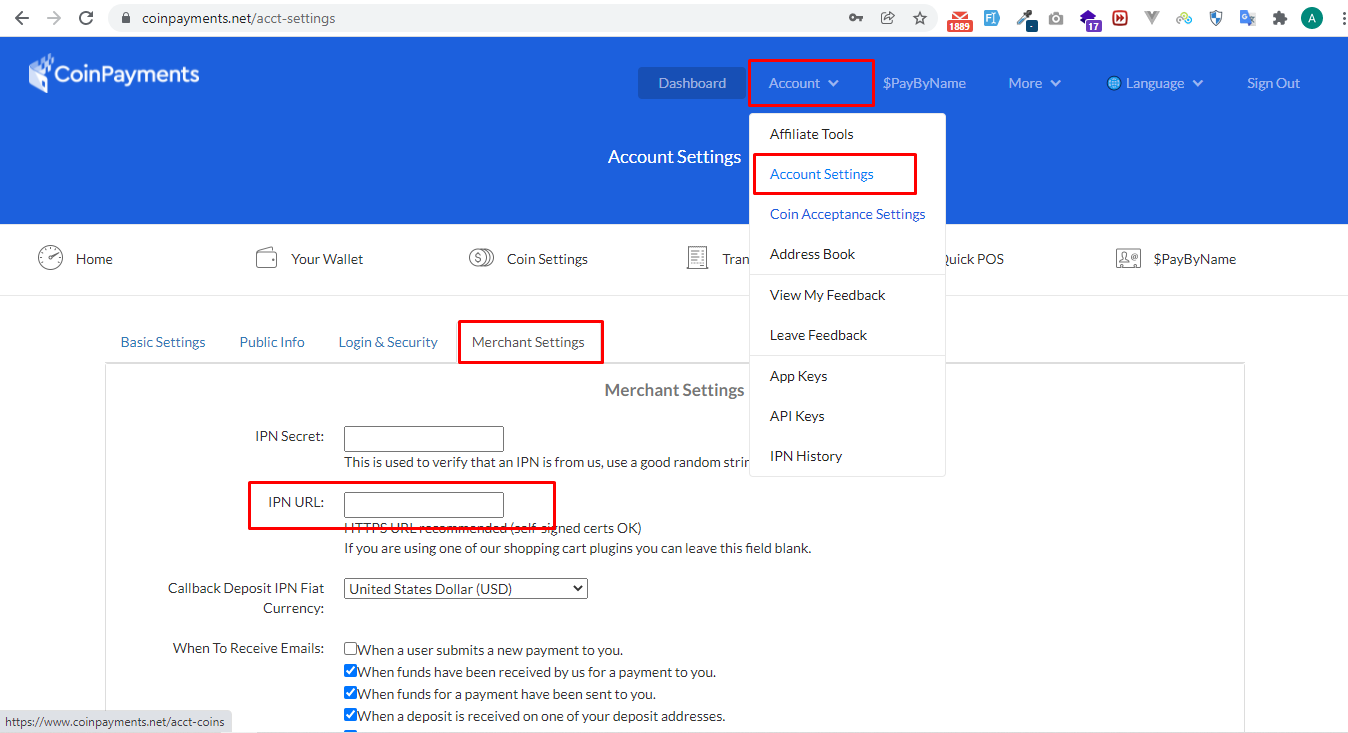Open IPN History from Account menu
The image size is (1348, 733).
(x=806, y=456)
